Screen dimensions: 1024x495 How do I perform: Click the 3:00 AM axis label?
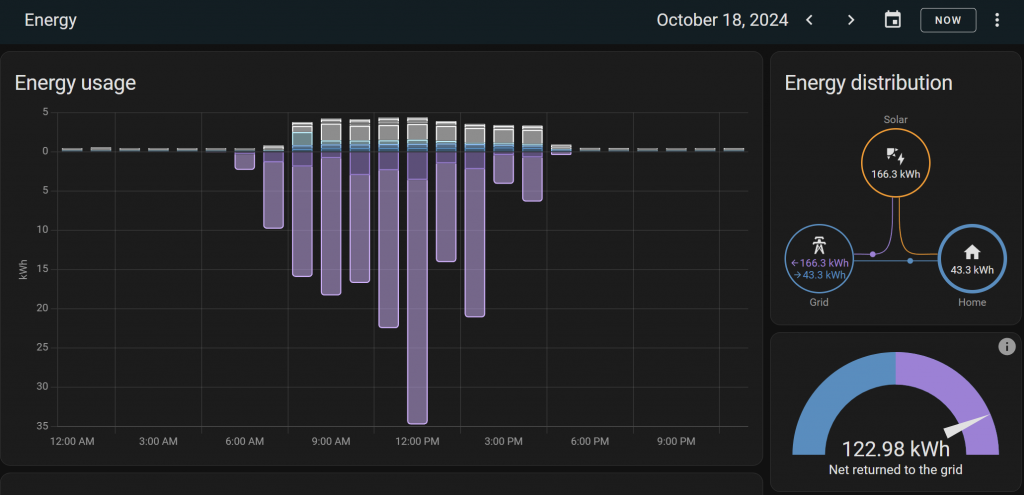pyautogui.click(x=159, y=442)
